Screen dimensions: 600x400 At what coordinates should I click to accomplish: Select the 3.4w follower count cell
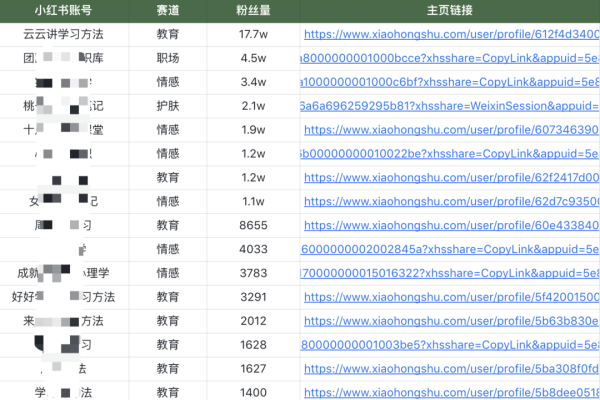(253, 82)
